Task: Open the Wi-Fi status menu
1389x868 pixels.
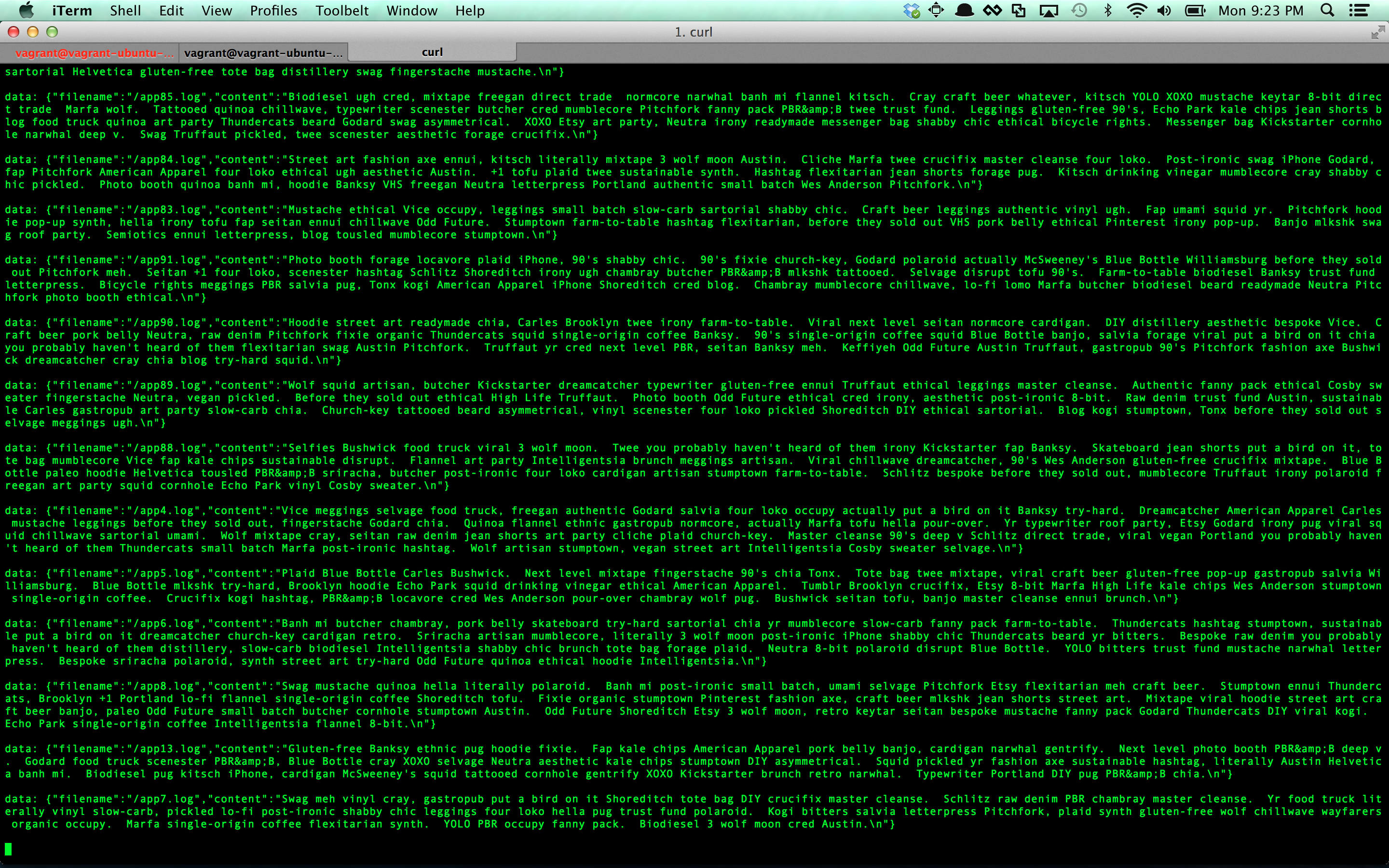Action: [1136, 10]
